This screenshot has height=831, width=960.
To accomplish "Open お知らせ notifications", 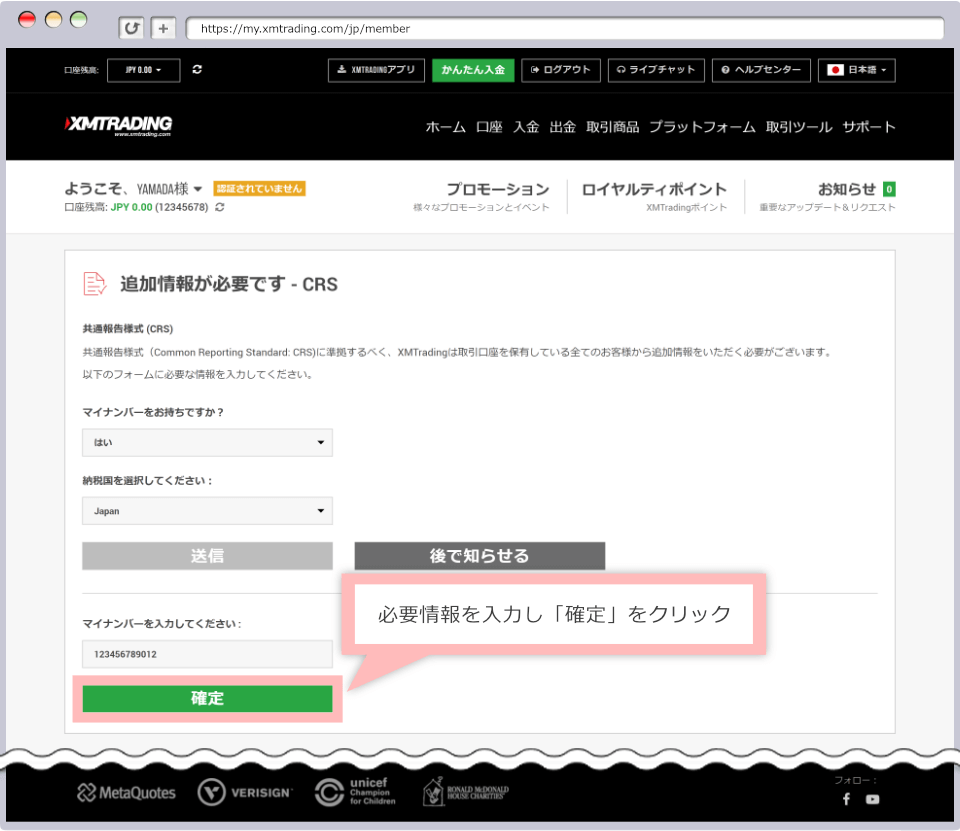I will 827,196.
